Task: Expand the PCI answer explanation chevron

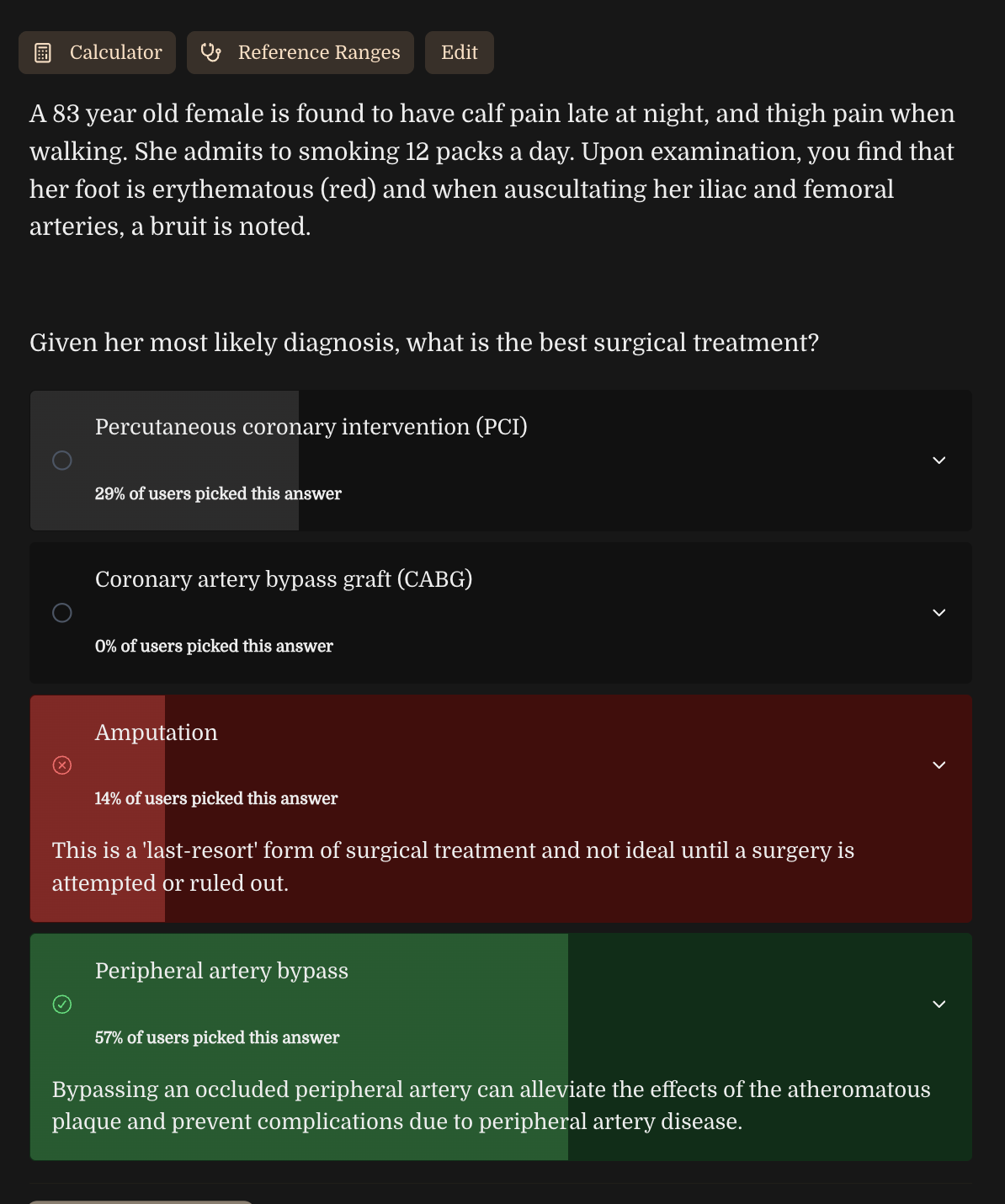Action: (x=939, y=461)
